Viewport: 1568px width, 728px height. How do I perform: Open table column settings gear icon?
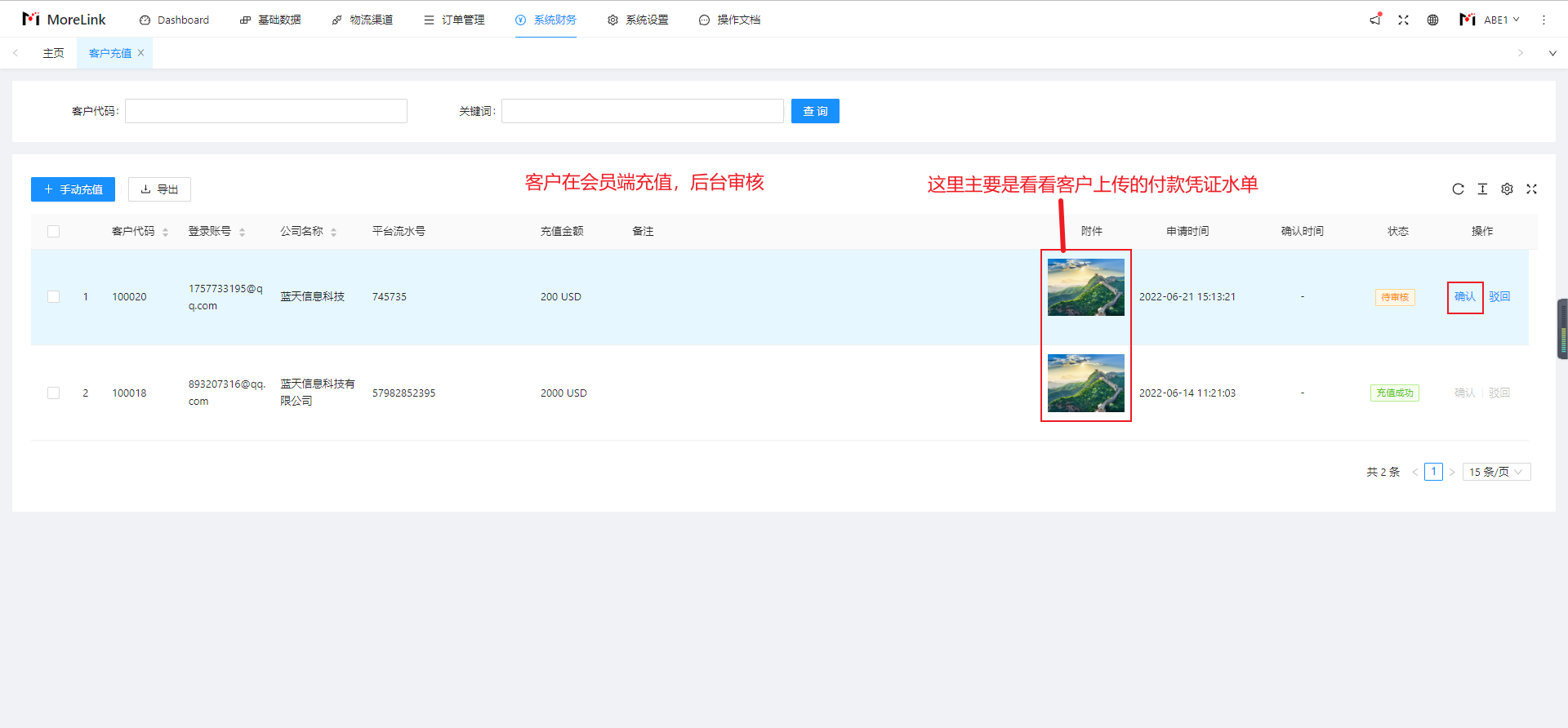pyautogui.click(x=1507, y=189)
